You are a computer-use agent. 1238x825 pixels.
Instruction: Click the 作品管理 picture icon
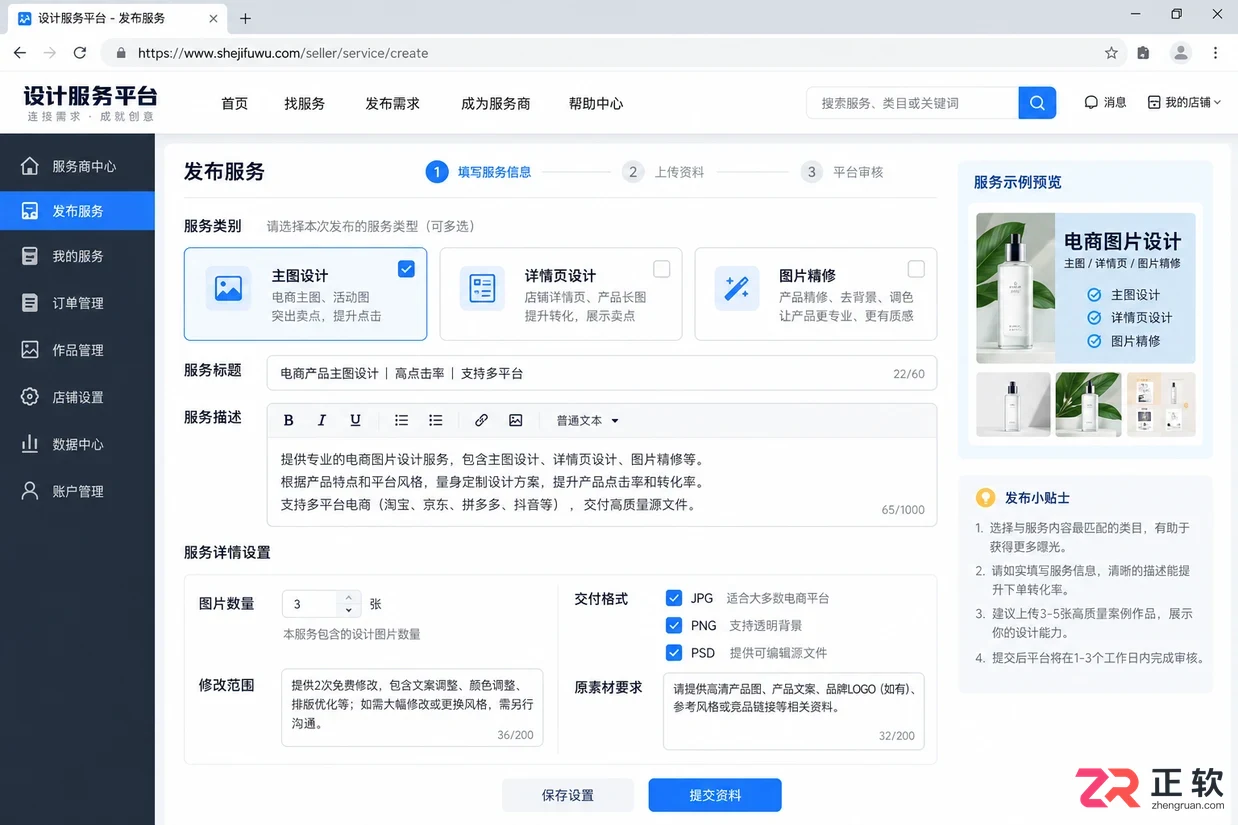[30, 350]
